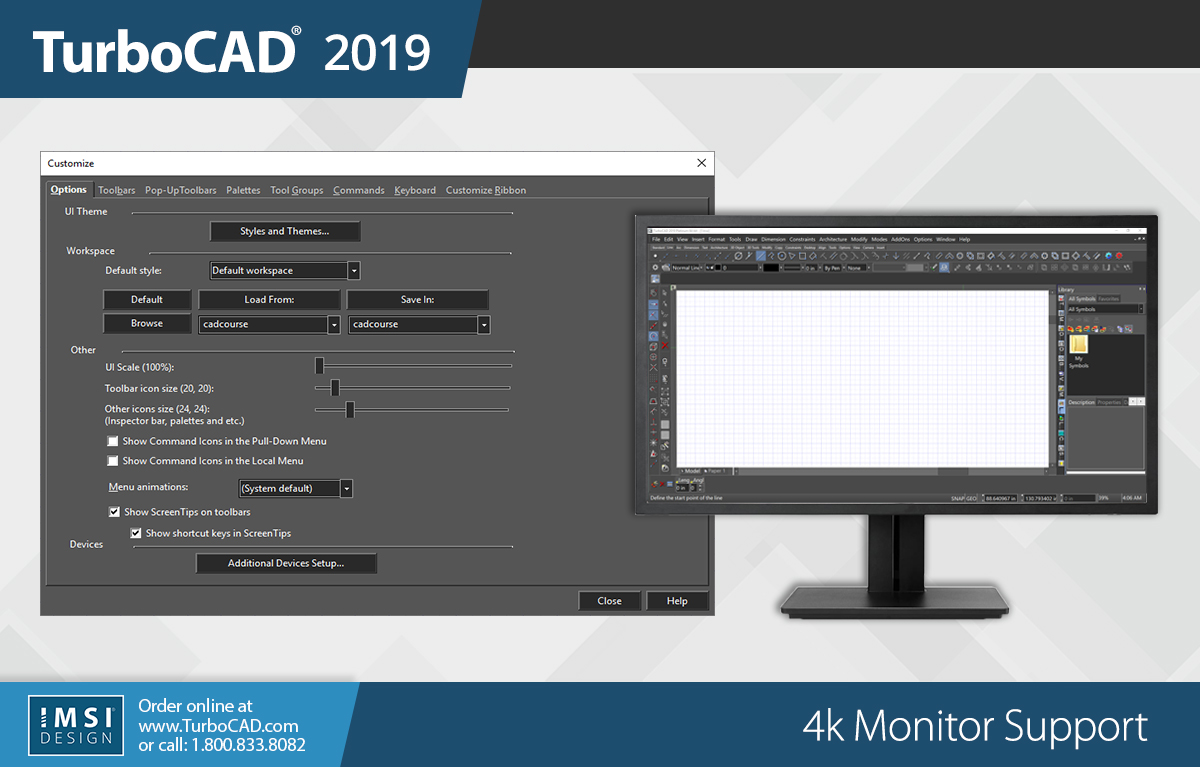Open the Draw menu on the monitor
Screen dimensions: 1200x767
tap(751, 240)
